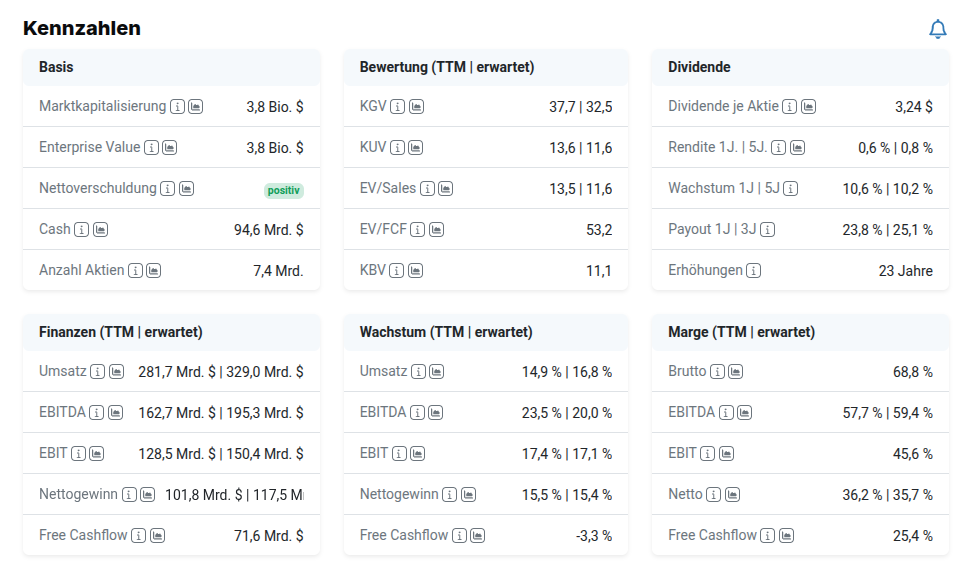Click info icon next to Payout 1J | 3J

click(767, 230)
